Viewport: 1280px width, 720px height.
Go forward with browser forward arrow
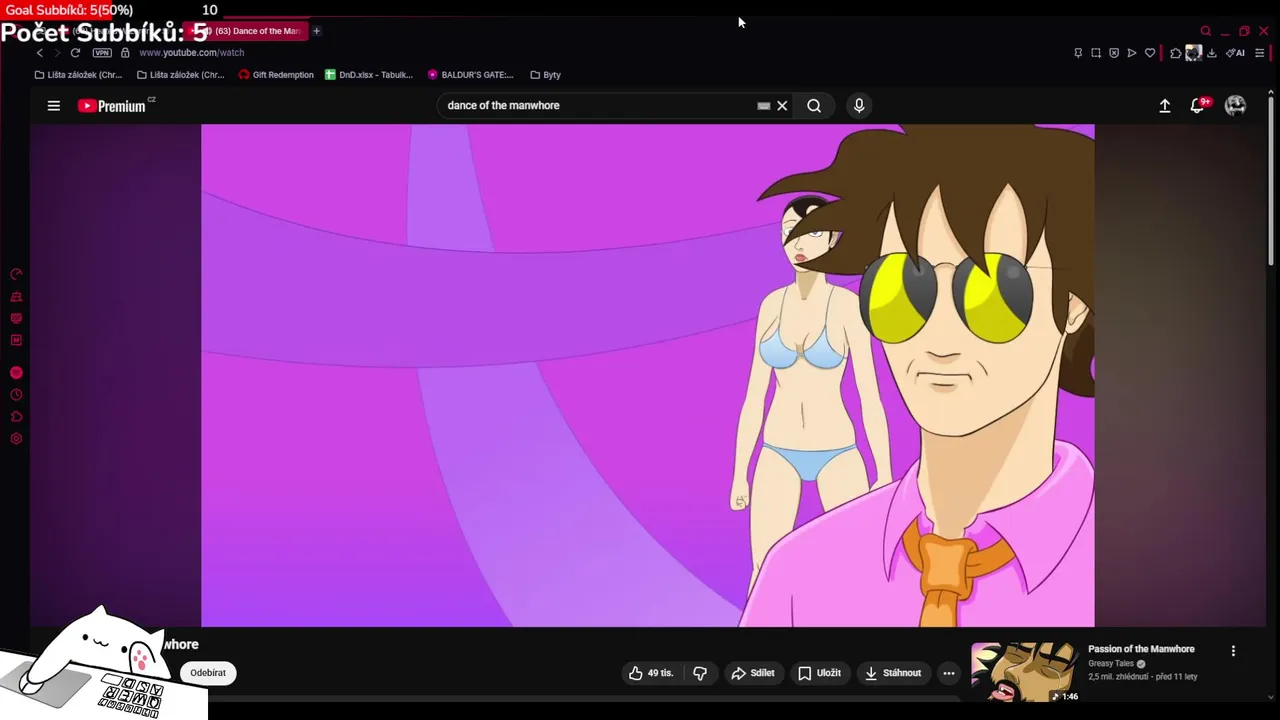pos(56,52)
